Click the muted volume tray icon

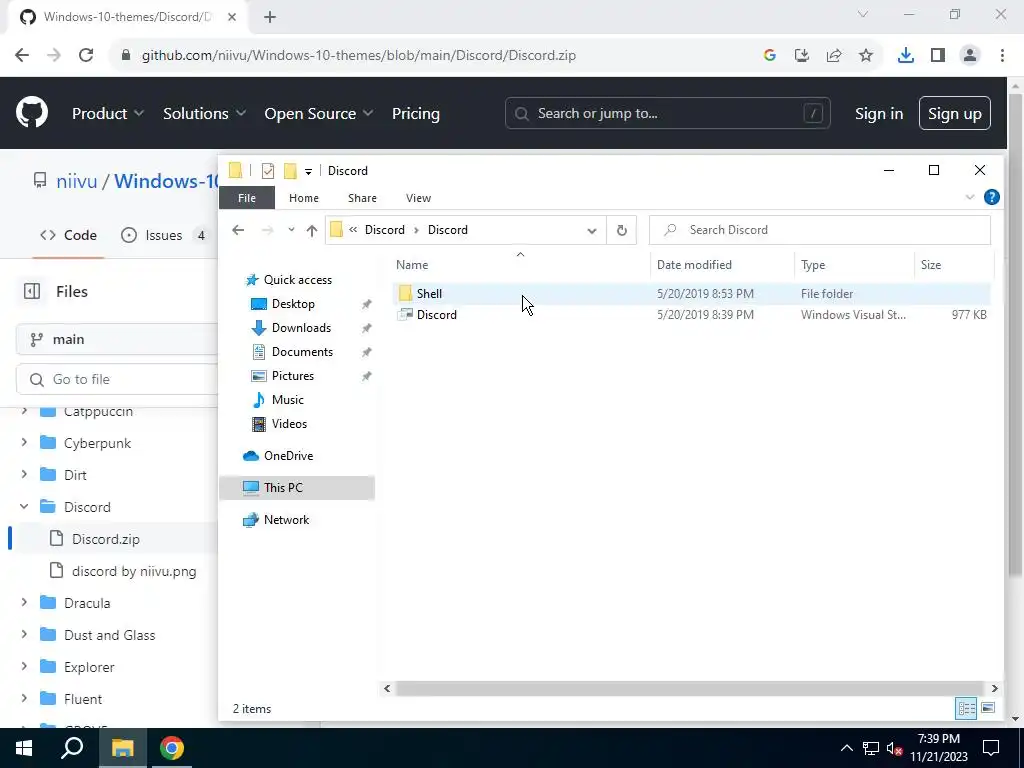pos(895,748)
